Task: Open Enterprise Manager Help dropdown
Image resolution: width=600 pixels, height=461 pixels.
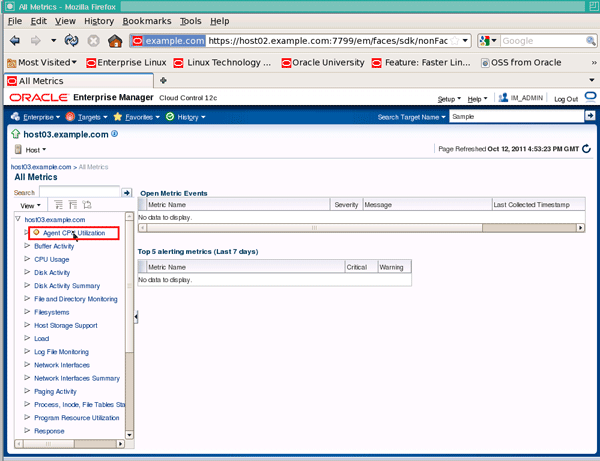Action: pos(477,99)
